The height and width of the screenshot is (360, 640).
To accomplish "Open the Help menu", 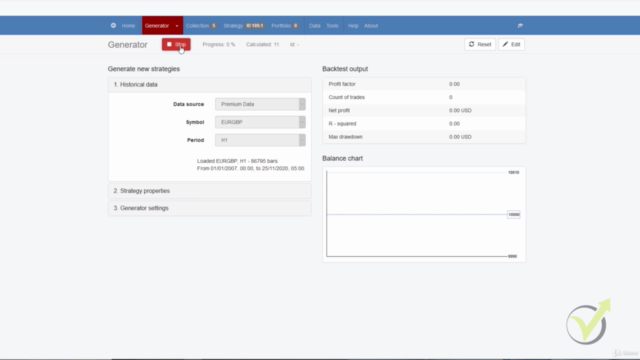I will pos(353,26).
